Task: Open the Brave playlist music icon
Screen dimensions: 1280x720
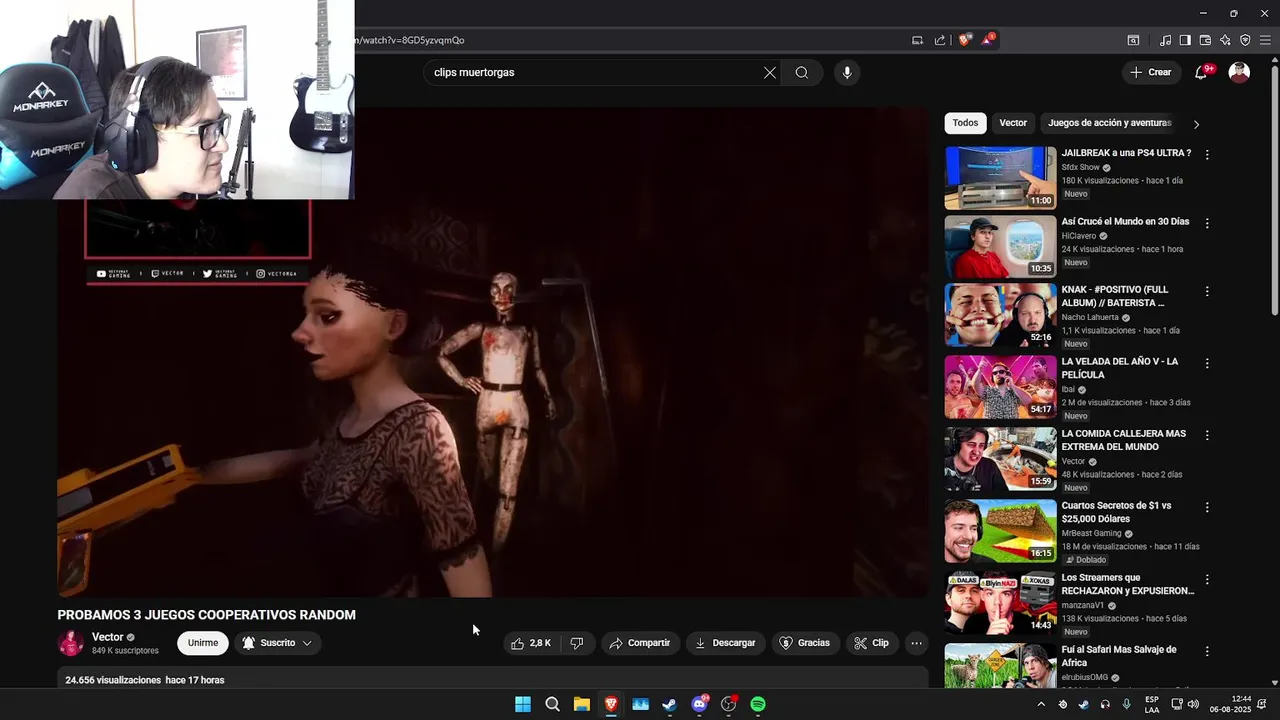Action: (x=1165, y=40)
